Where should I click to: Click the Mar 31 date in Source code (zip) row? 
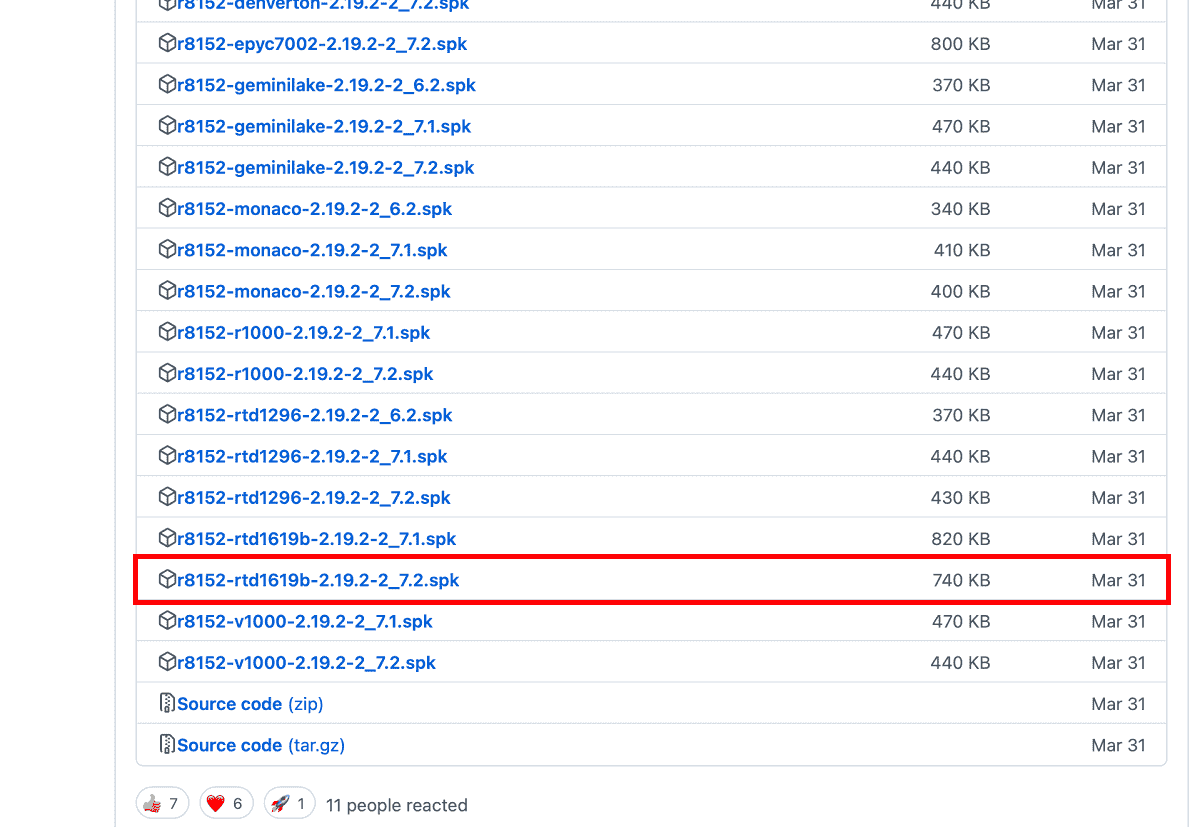pyautogui.click(x=1119, y=704)
